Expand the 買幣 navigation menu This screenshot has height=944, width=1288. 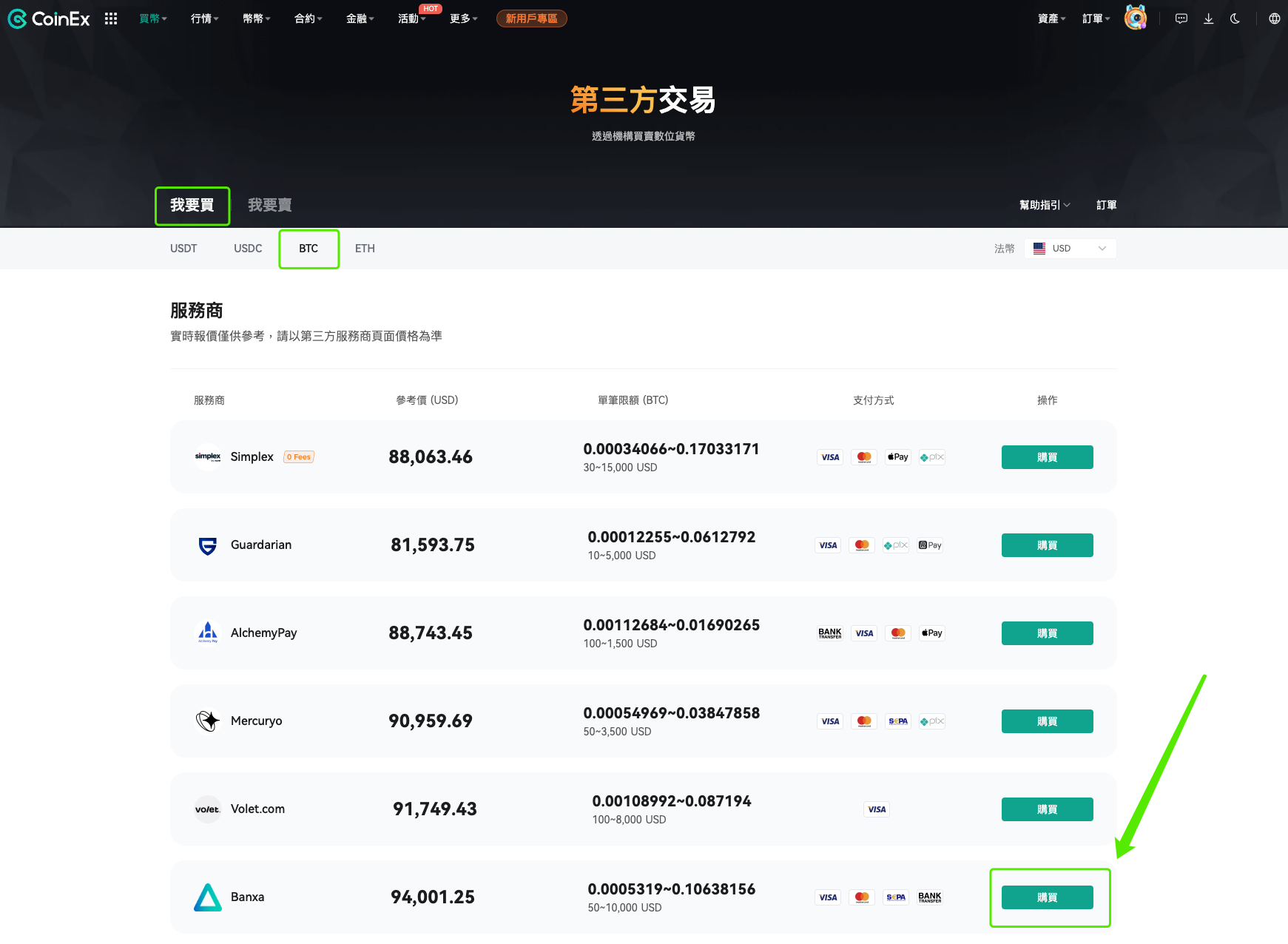tap(153, 18)
